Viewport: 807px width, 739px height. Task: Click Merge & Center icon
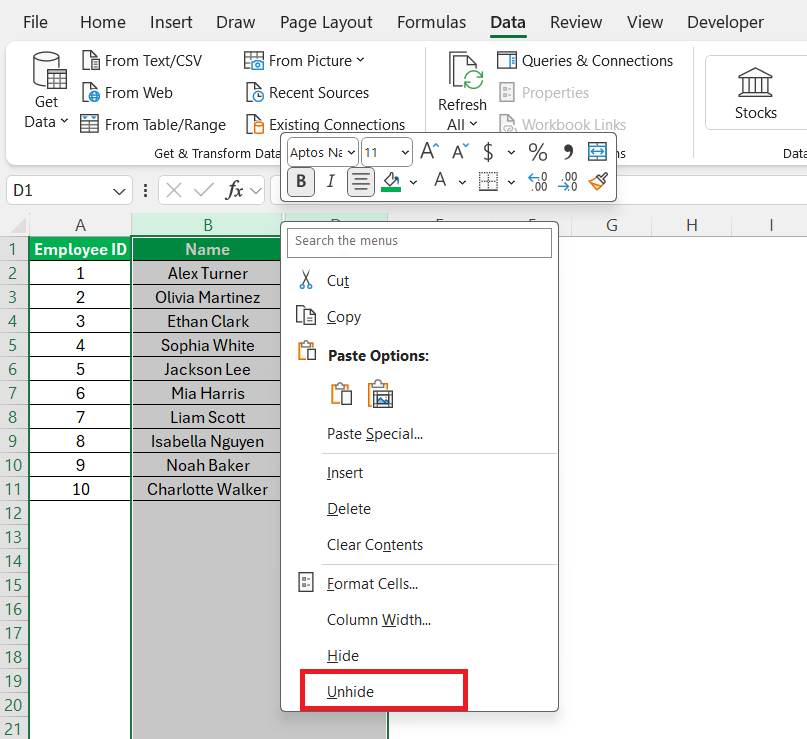[597, 152]
